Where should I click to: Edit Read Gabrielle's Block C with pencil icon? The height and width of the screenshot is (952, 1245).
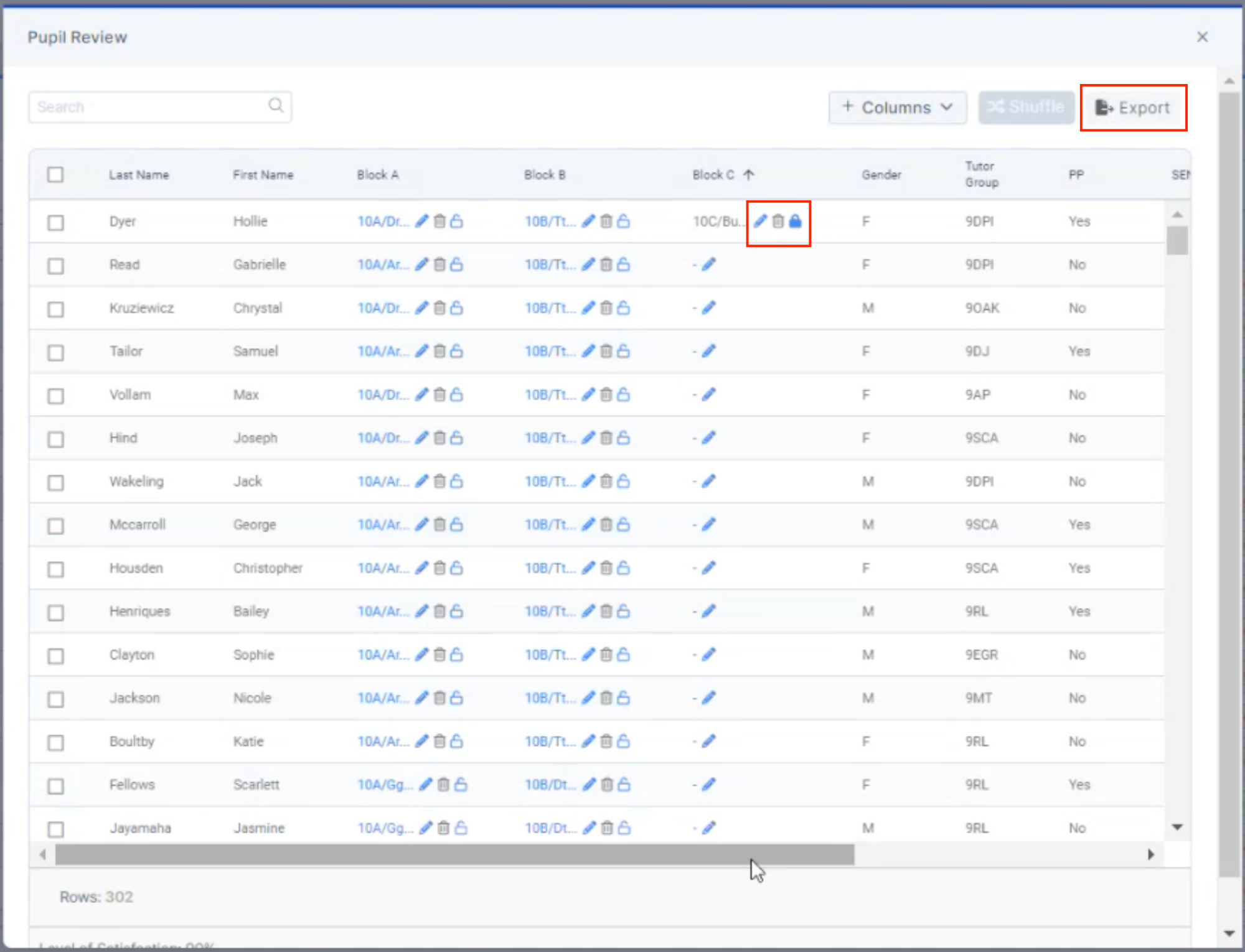(x=708, y=265)
